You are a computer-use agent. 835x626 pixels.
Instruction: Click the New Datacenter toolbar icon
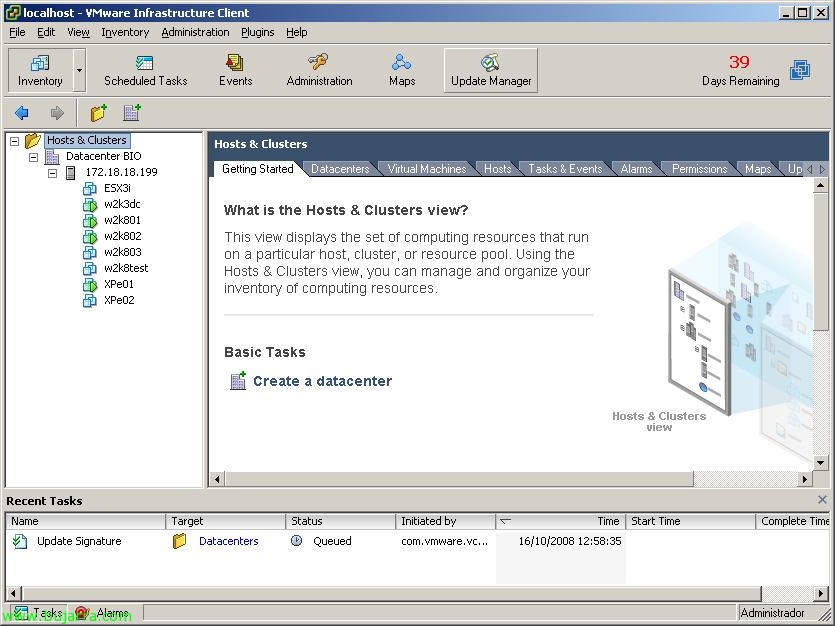(132, 113)
